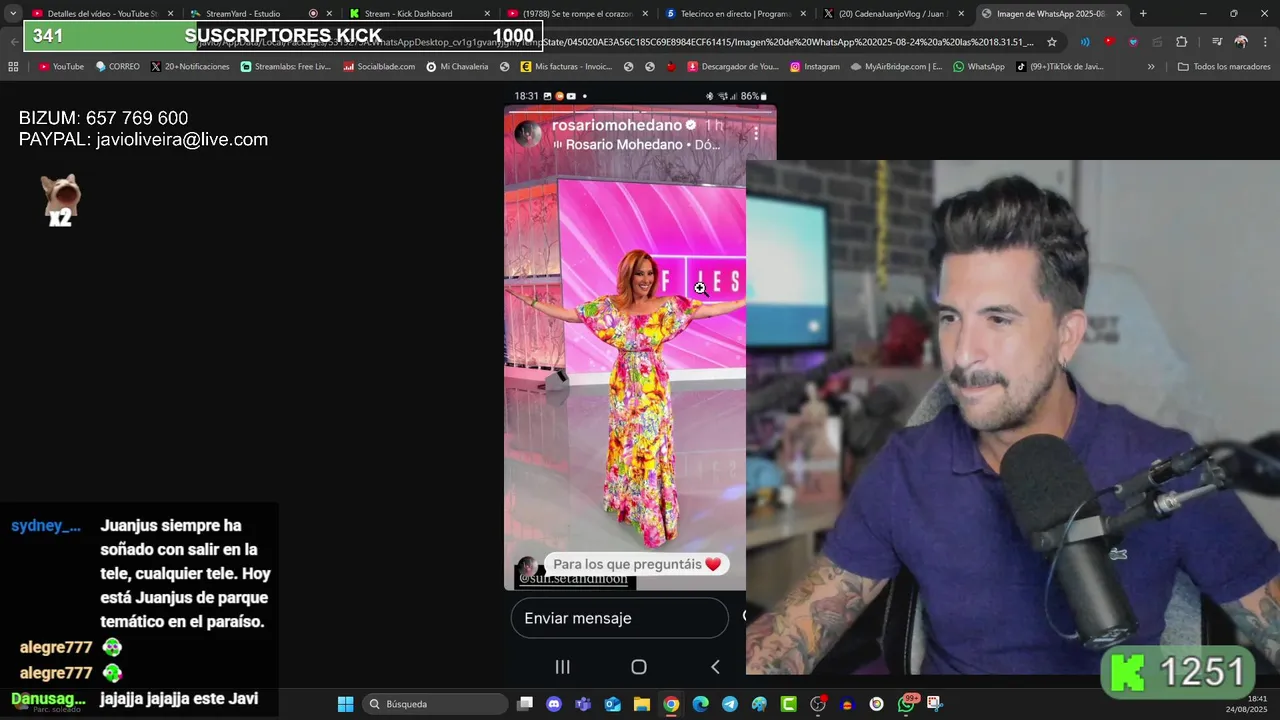Click the blue sound-wave extension icon

(x=1085, y=42)
